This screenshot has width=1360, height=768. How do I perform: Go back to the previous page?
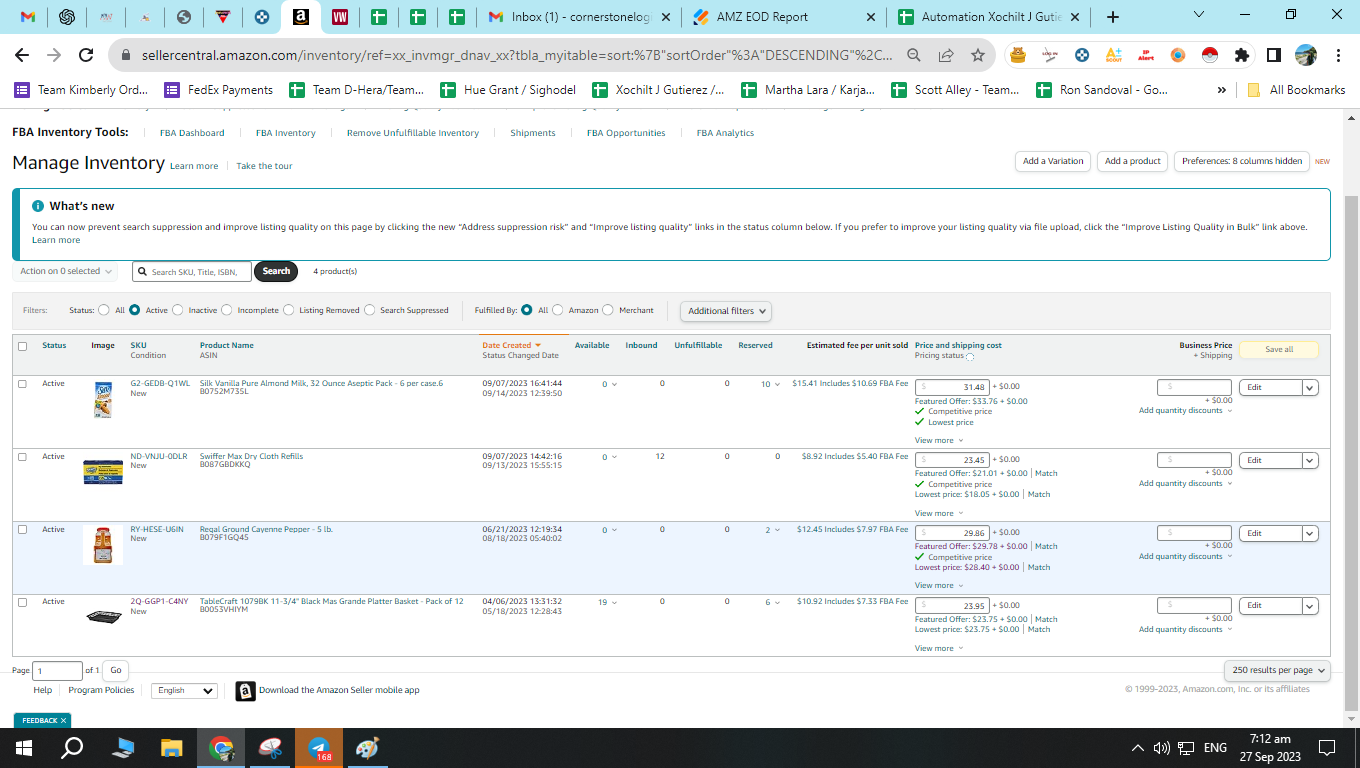[x=22, y=55]
